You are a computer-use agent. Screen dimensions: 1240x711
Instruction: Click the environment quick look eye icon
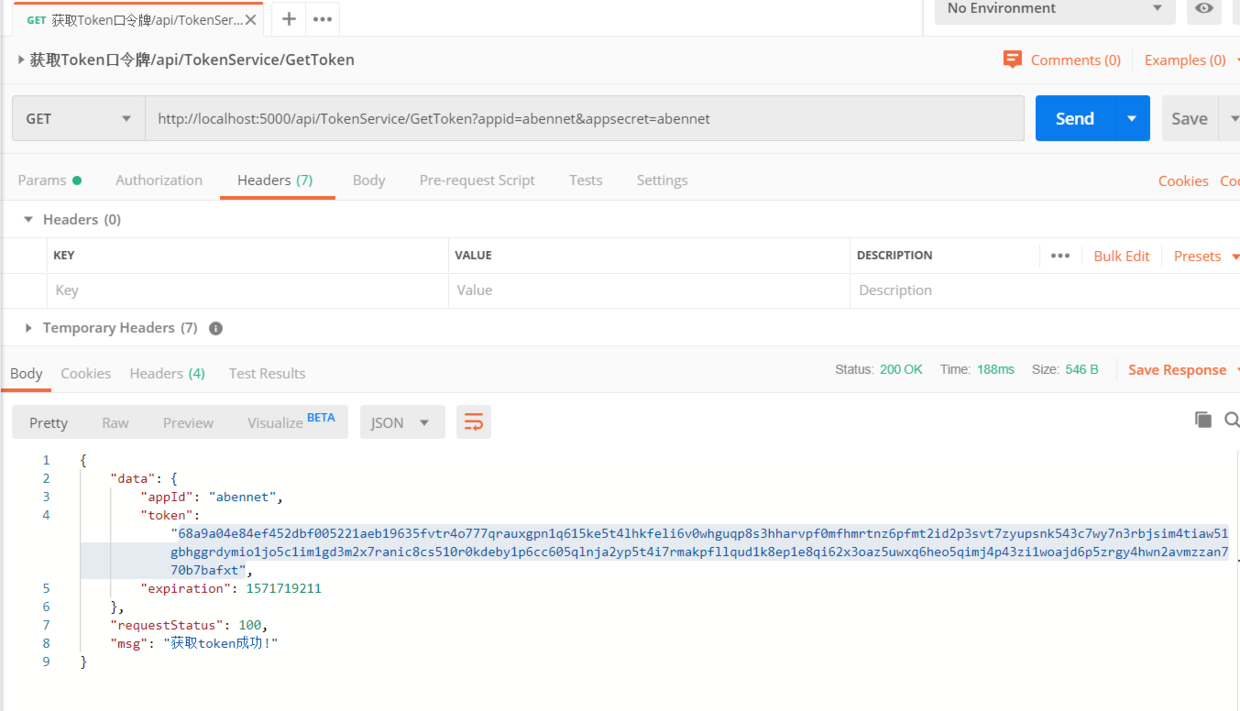click(1204, 9)
